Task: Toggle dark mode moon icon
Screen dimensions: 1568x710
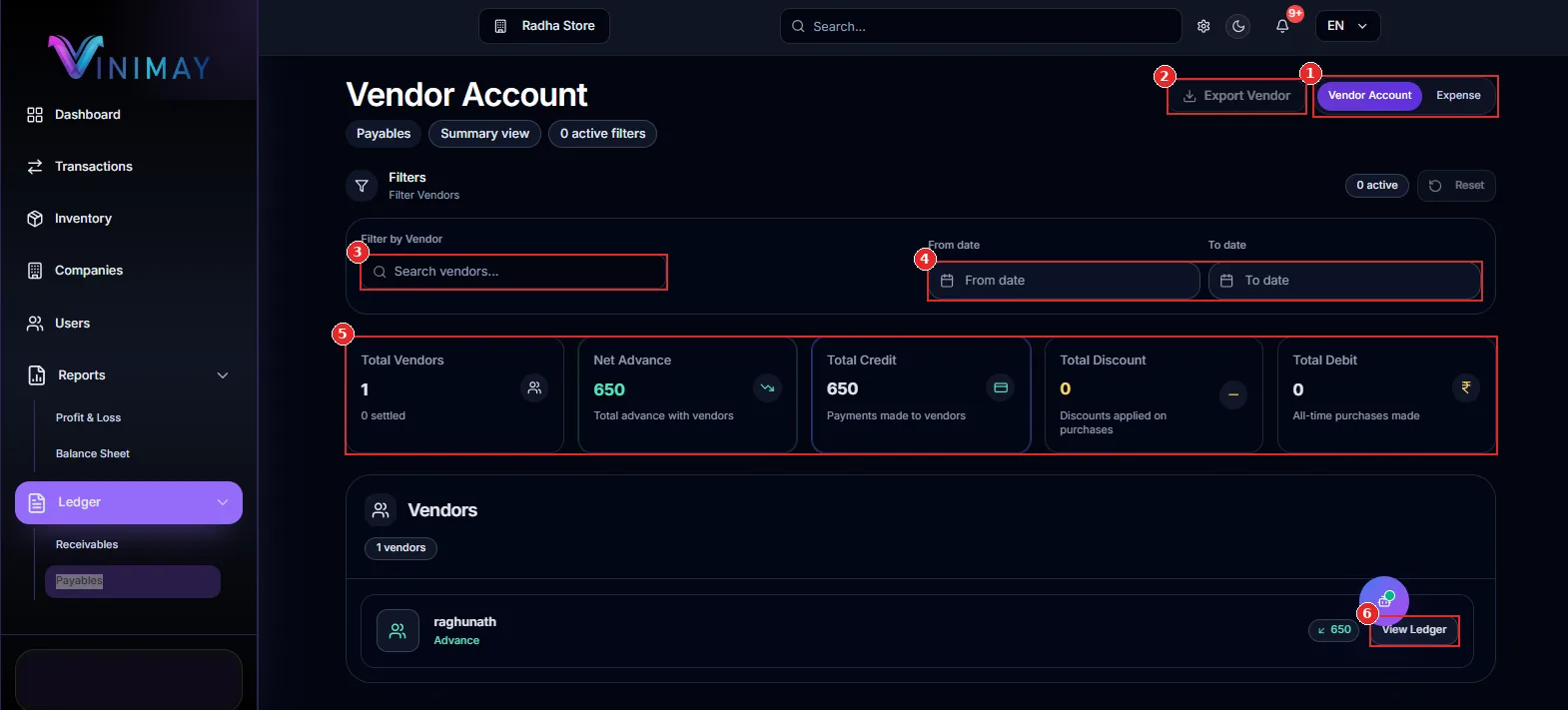Action: (1238, 26)
